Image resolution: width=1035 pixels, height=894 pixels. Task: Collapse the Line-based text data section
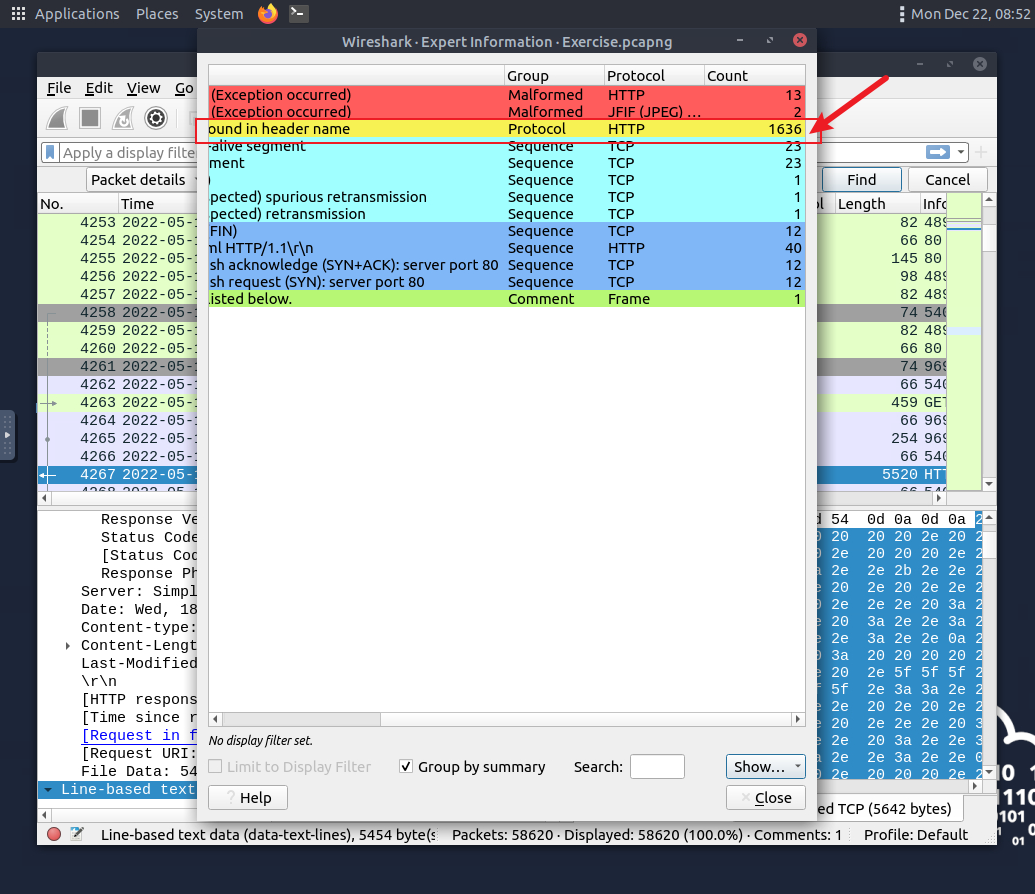[48, 789]
